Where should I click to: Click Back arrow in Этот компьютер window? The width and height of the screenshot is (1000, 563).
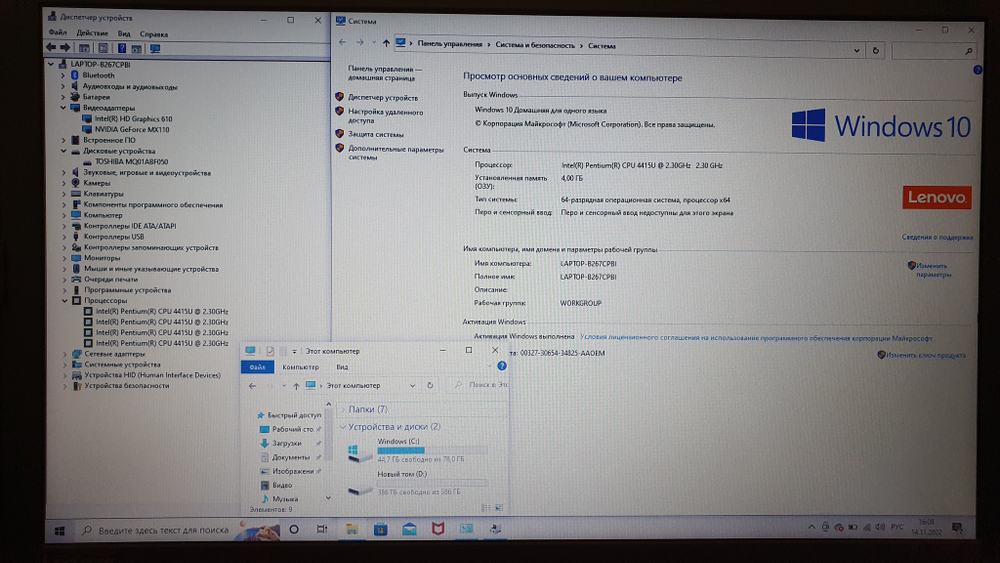pyautogui.click(x=253, y=386)
